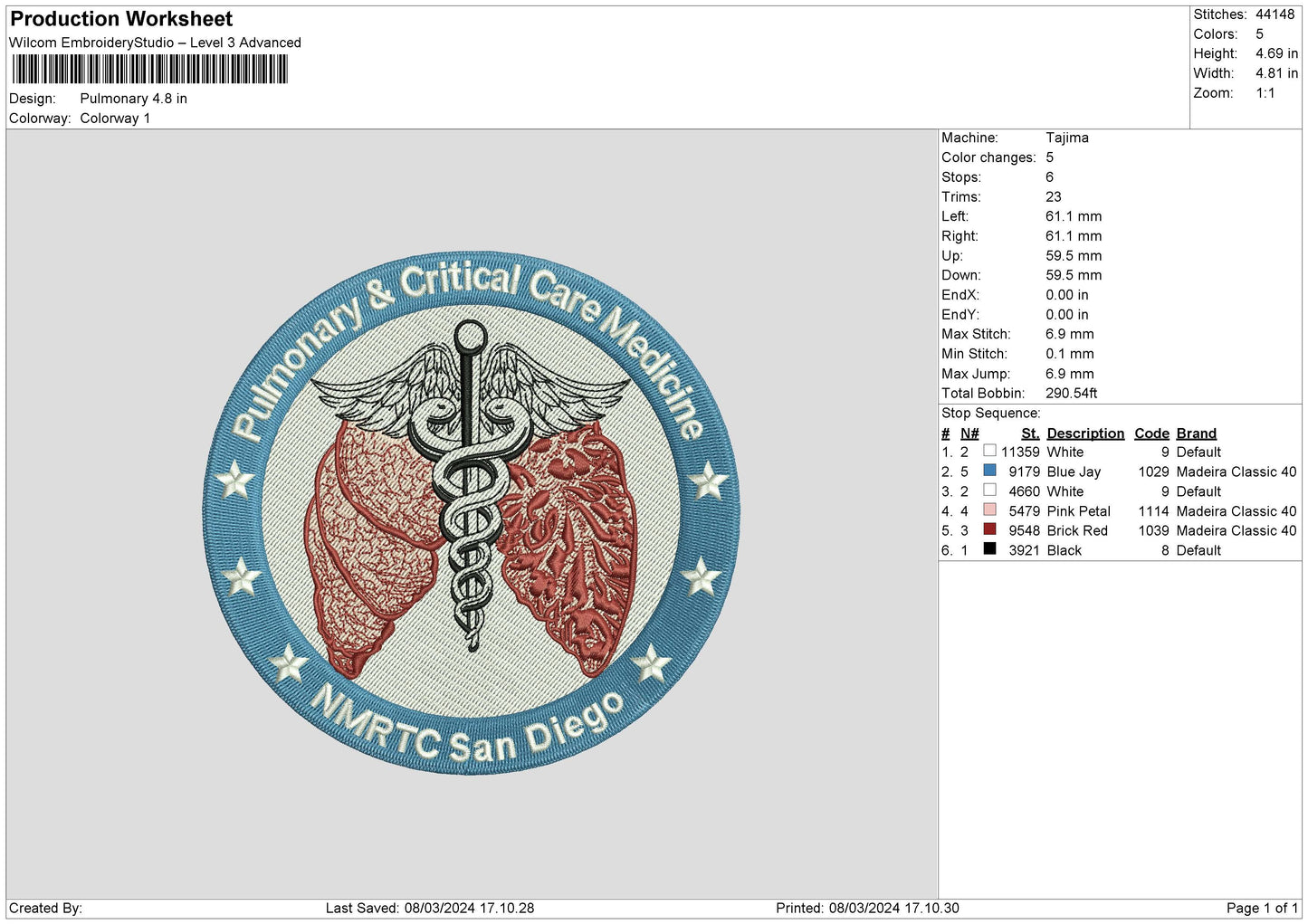Click the 'Pink Petal' description
This screenshot has height=924, width=1308.
click(x=1078, y=511)
